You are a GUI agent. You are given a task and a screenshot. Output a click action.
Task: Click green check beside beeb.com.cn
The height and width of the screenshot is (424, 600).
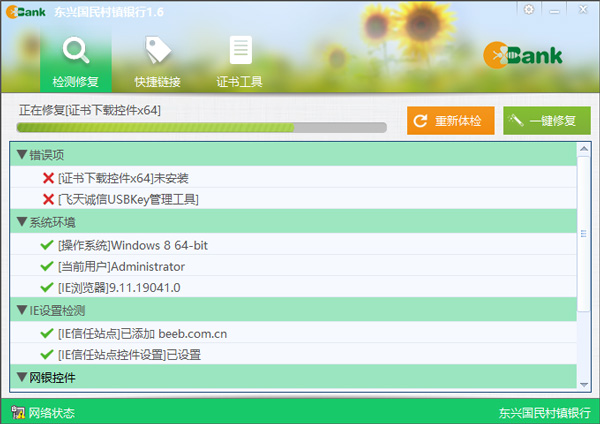tap(47, 333)
